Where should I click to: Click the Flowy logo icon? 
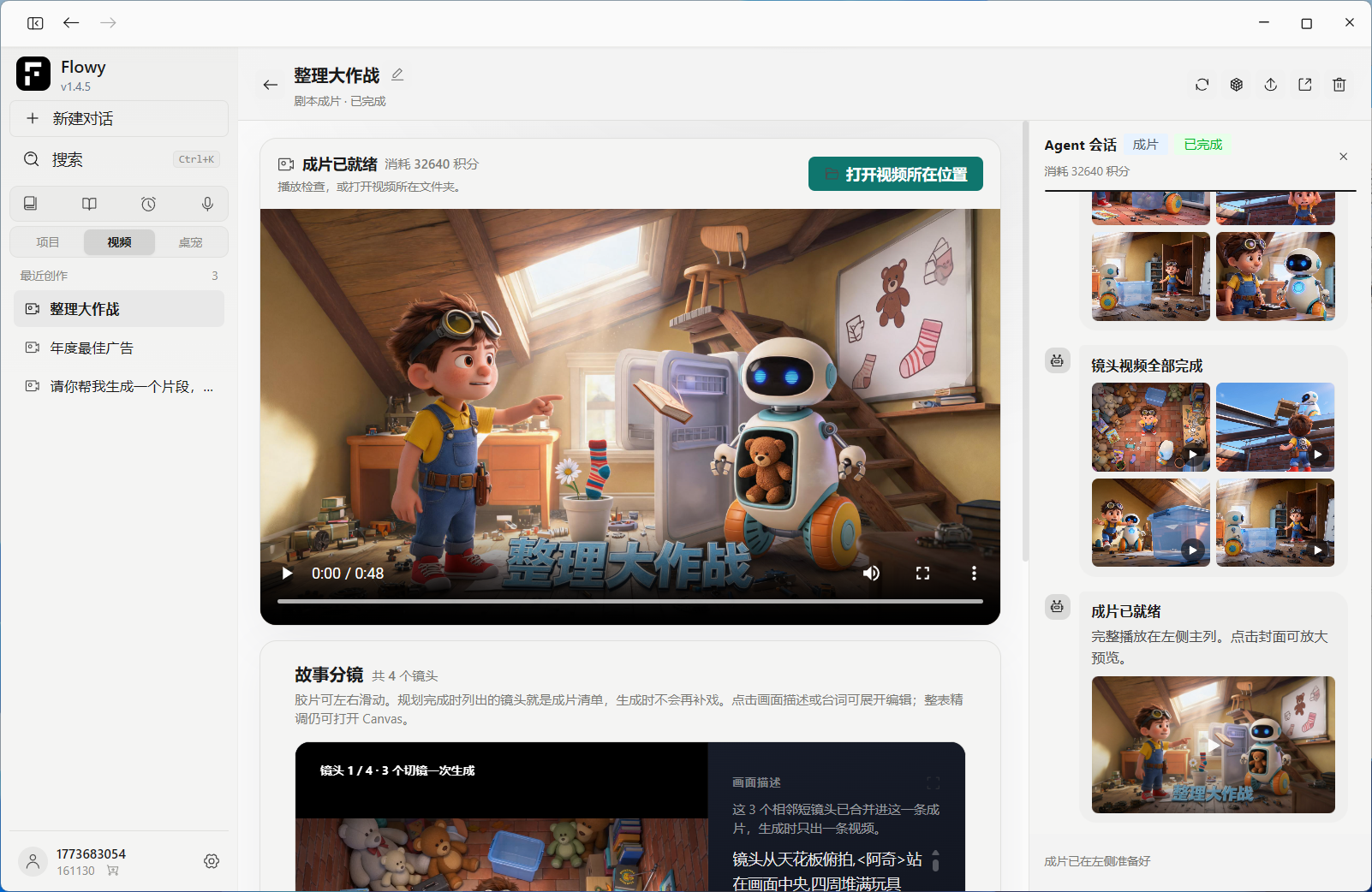click(x=33, y=74)
